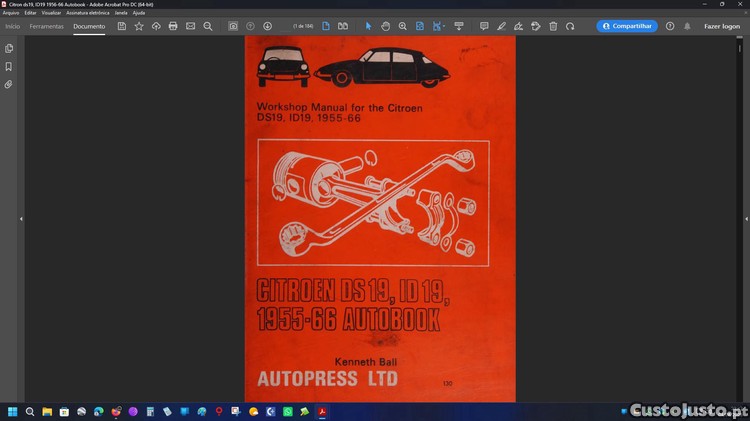Open the Windows Start menu
This screenshot has width=750, height=421.
13,411
